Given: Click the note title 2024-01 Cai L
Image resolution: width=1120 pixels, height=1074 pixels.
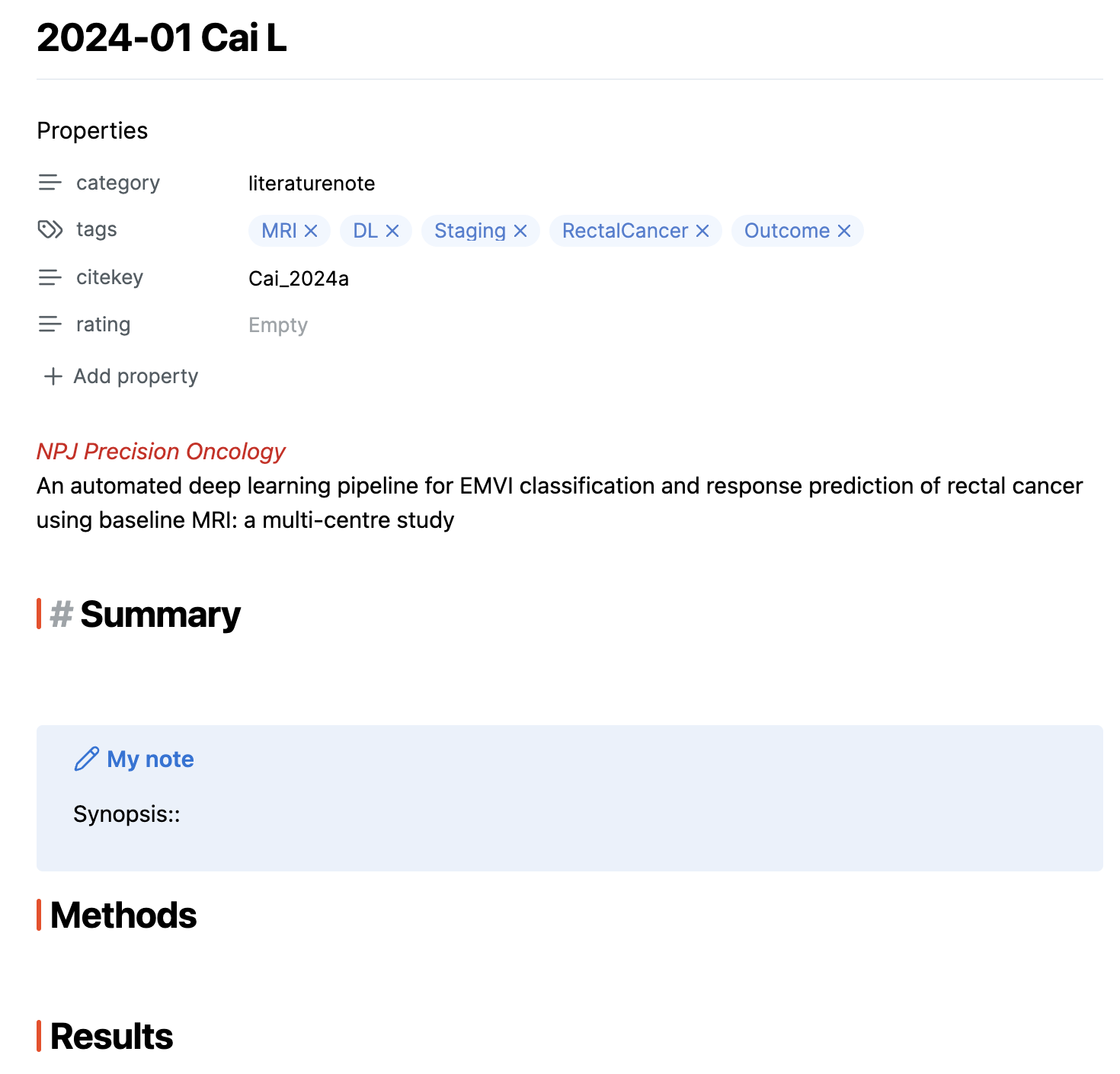Looking at the screenshot, I should click(162, 37).
